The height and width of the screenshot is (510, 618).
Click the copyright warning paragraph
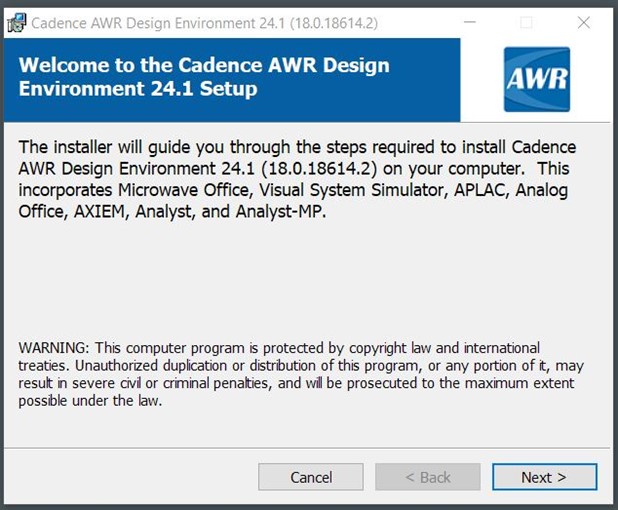301,374
